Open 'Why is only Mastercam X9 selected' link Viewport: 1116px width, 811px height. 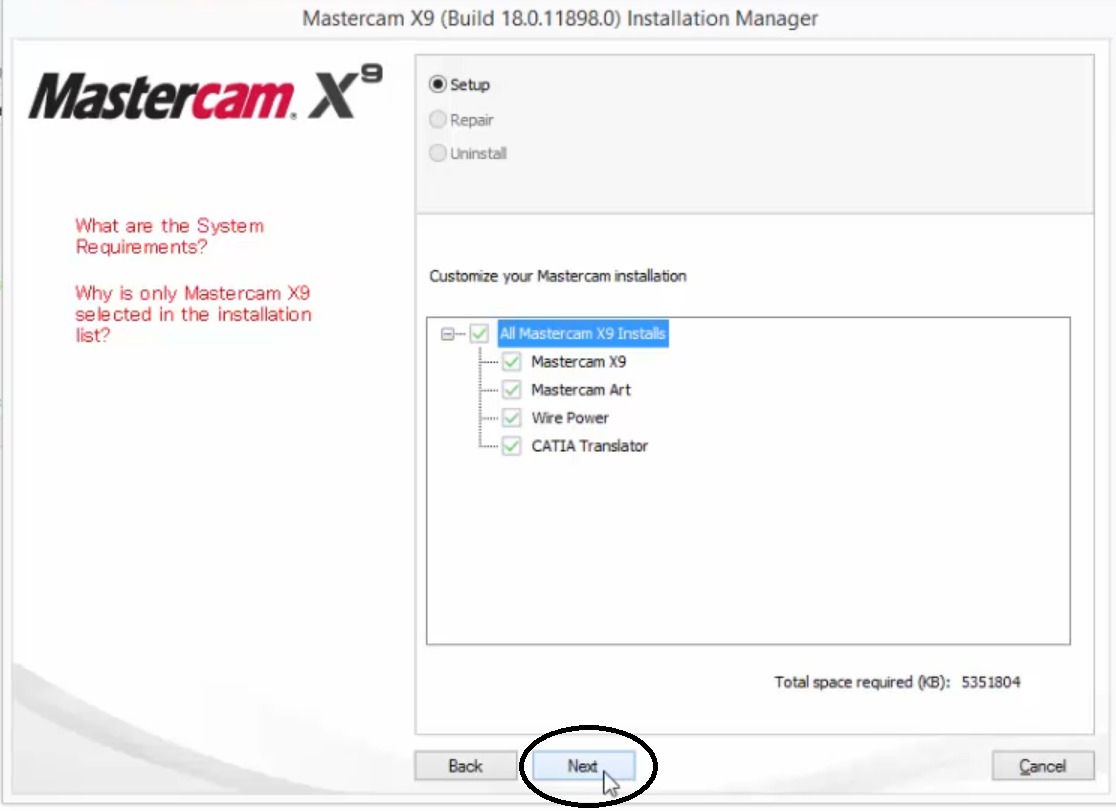193,314
